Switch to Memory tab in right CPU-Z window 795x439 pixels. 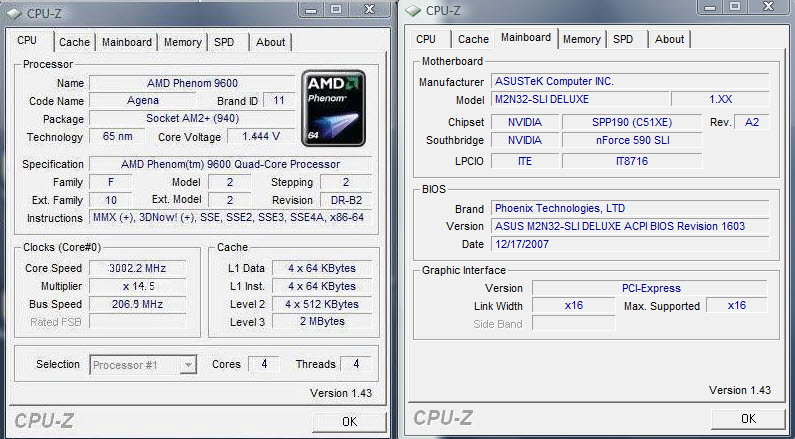(582, 39)
